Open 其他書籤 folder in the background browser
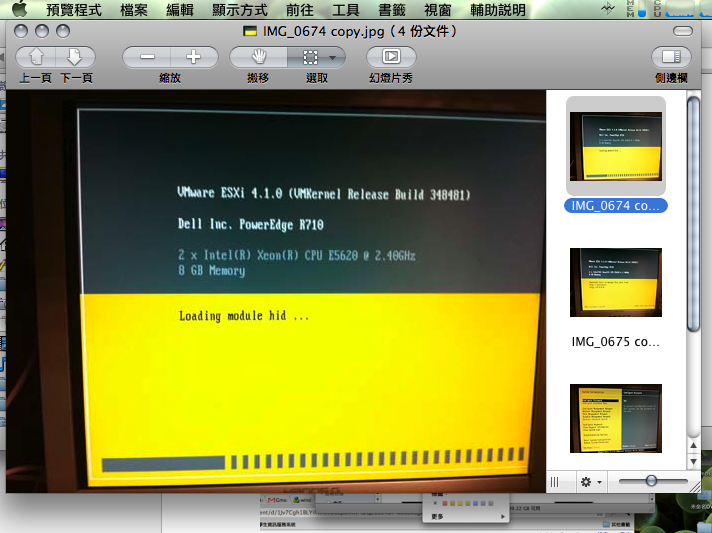This screenshot has width=712, height=533. coord(616,524)
